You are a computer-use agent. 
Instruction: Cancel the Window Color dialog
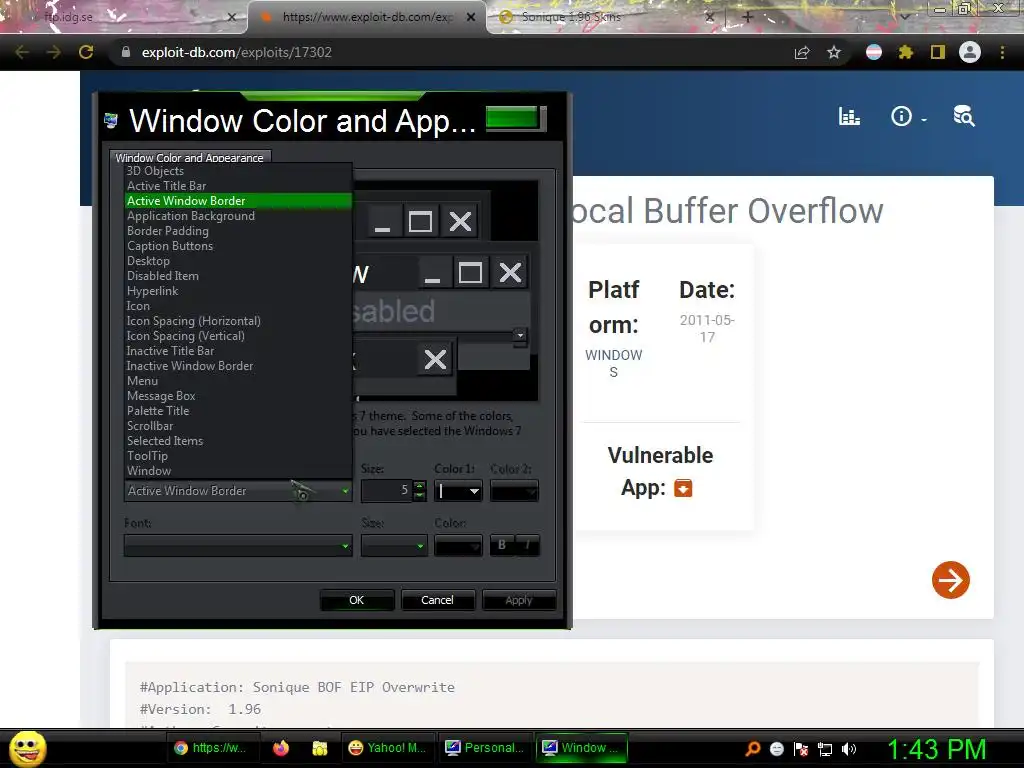[x=437, y=600]
